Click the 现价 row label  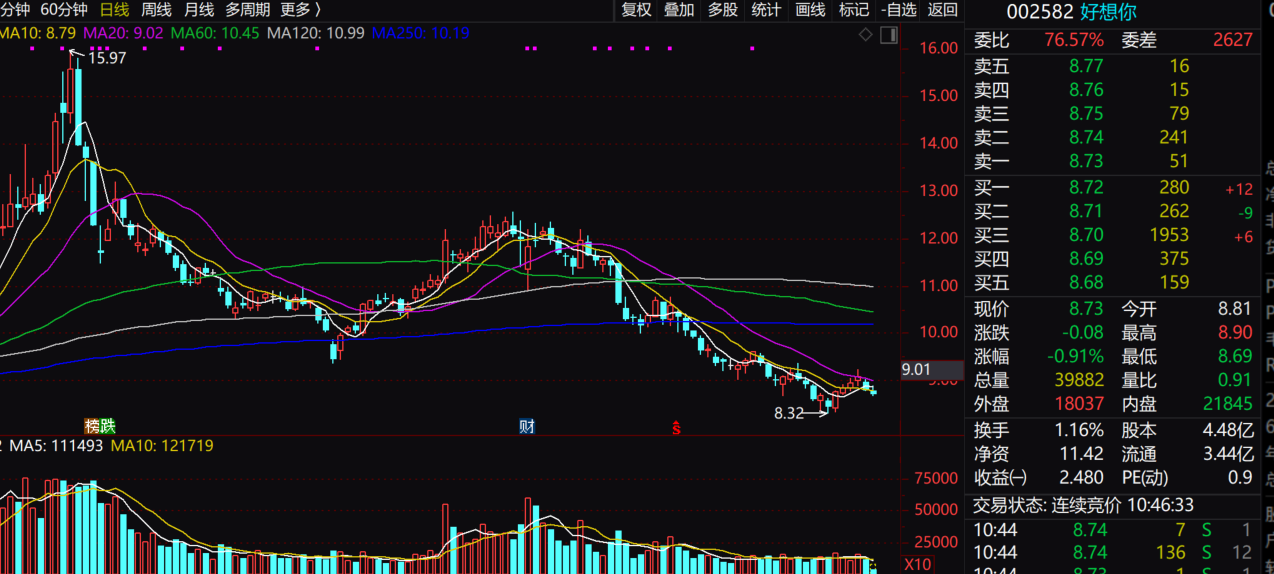pyautogui.click(x=992, y=309)
